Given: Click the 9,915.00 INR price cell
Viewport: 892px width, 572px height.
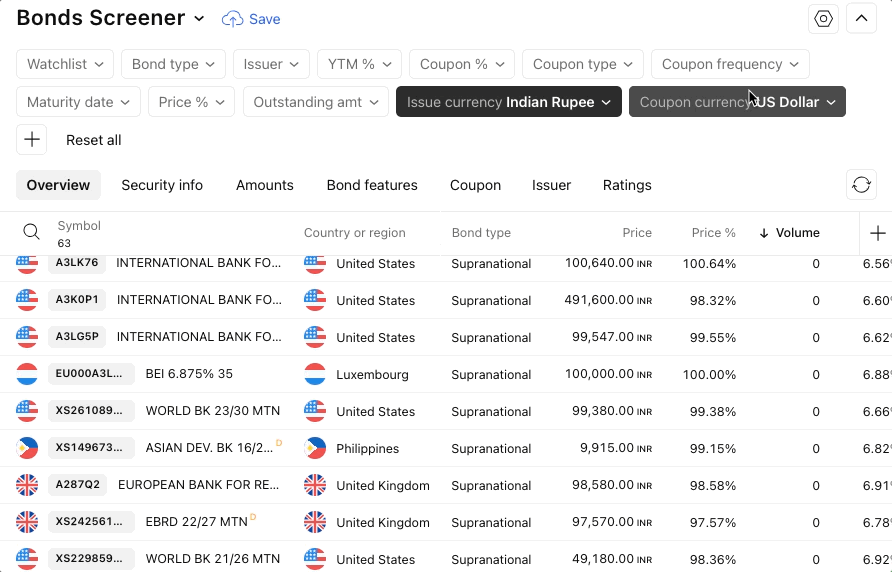Looking at the screenshot, I should pyautogui.click(x=616, y=448).
